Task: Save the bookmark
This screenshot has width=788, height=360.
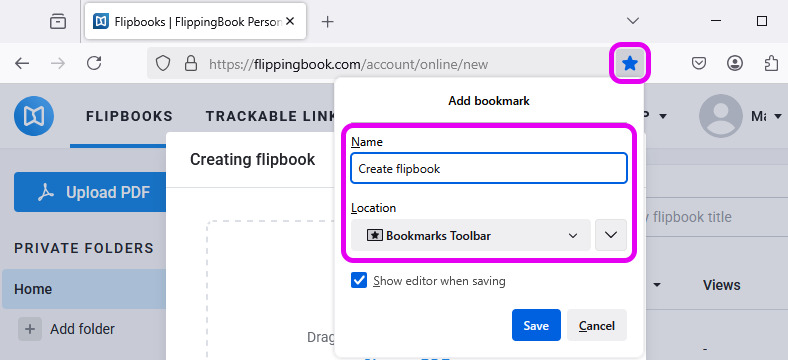Action: point(536,325)
